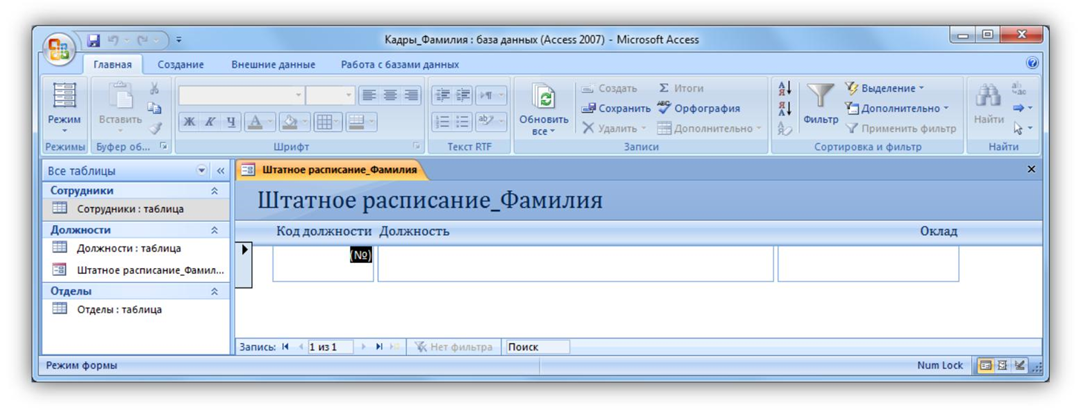Click the Copy icon in the clipboard group
This screenshot has width=1081, height=410.
(x=155, y=108)
